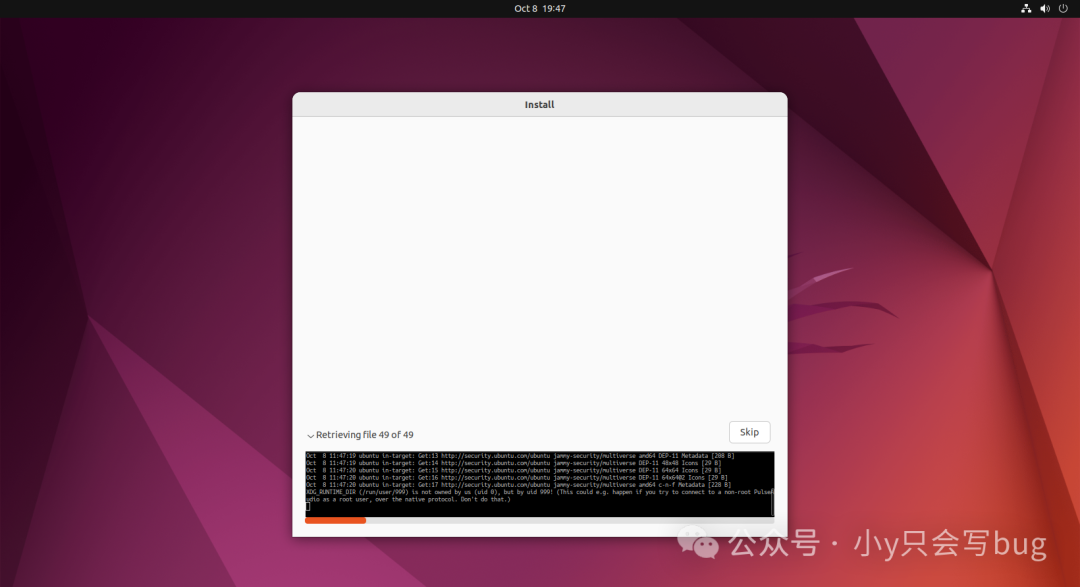
Task: Select the Get:17 c-n-f Metadata log line
Action: click(520, 485)
